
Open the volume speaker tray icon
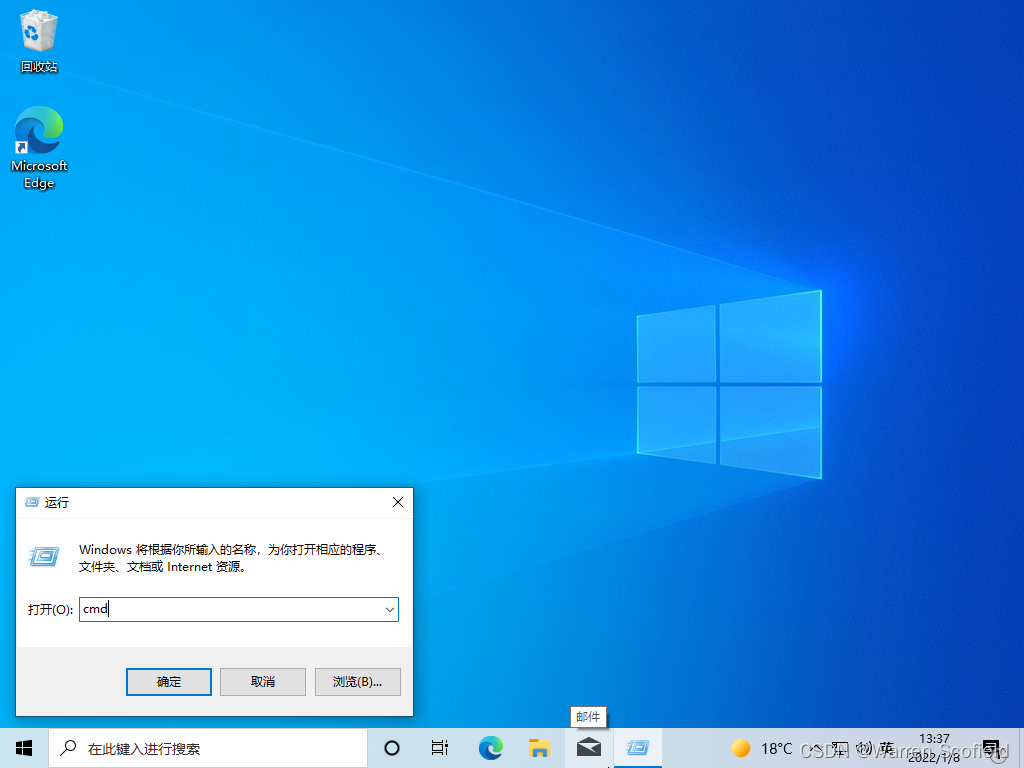863,748
